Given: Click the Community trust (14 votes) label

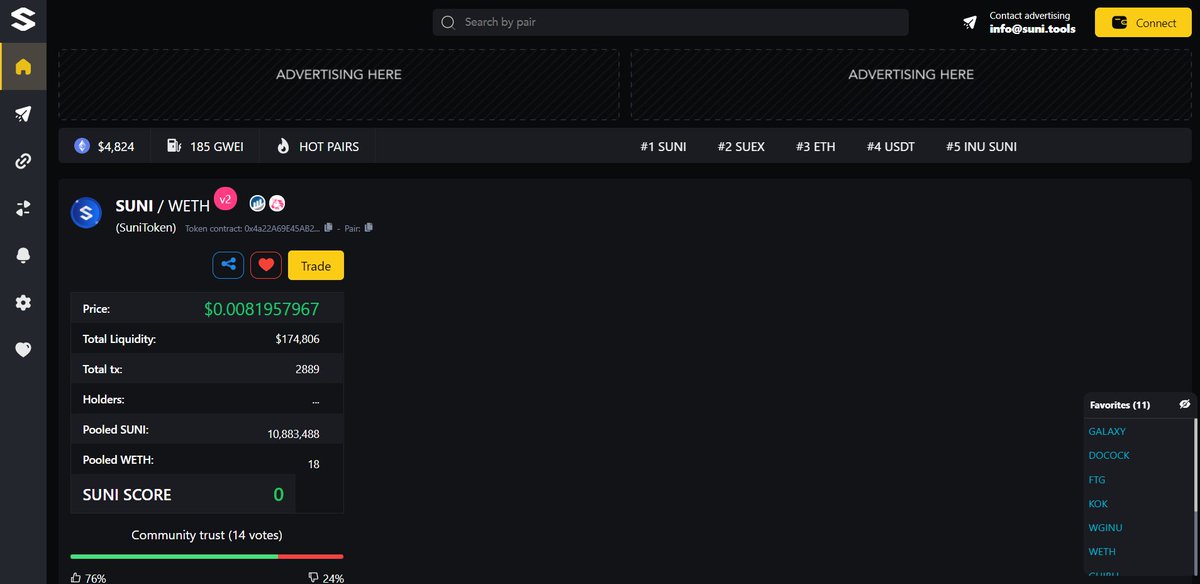Looking at the screenshot, I should point(207,535).
